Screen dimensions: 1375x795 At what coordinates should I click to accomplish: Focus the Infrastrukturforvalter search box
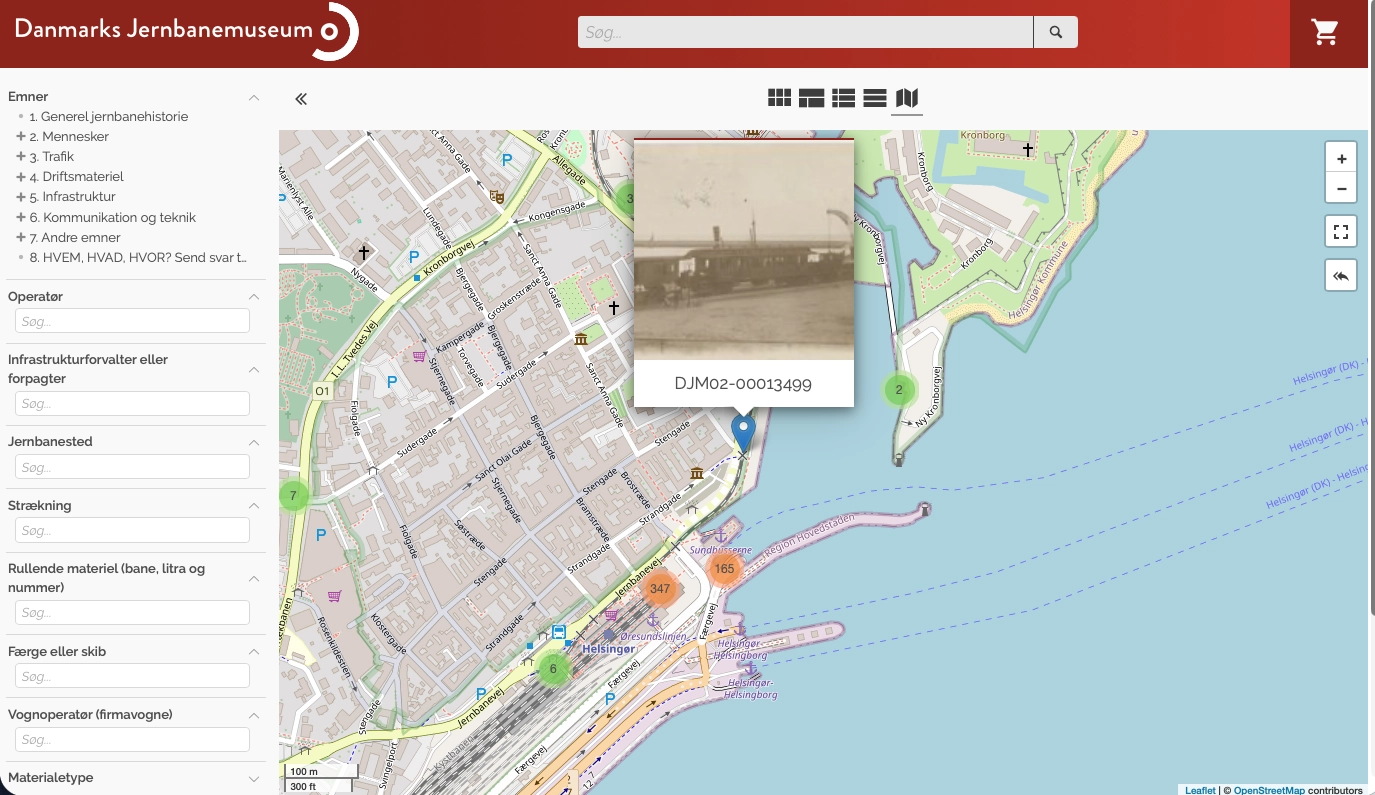click(132, 403)
